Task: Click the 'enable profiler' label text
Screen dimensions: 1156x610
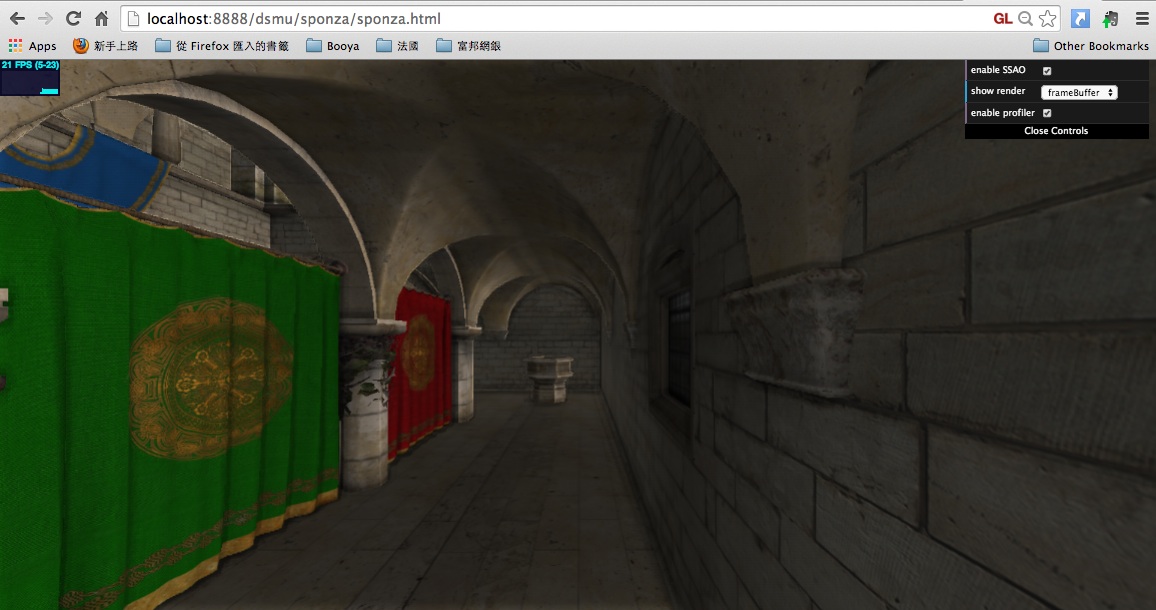Action: pos(1003,113)
